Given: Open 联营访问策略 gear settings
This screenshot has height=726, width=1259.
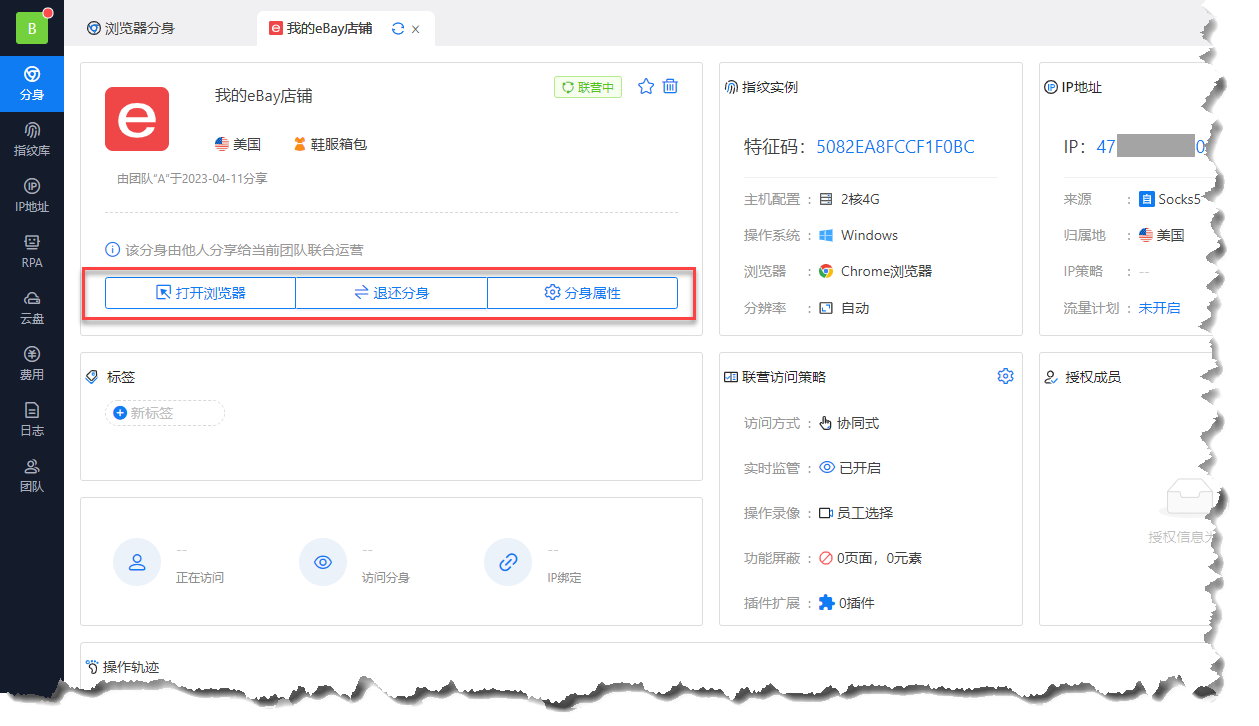Looking at the screenshot, I should point(1005,376).
